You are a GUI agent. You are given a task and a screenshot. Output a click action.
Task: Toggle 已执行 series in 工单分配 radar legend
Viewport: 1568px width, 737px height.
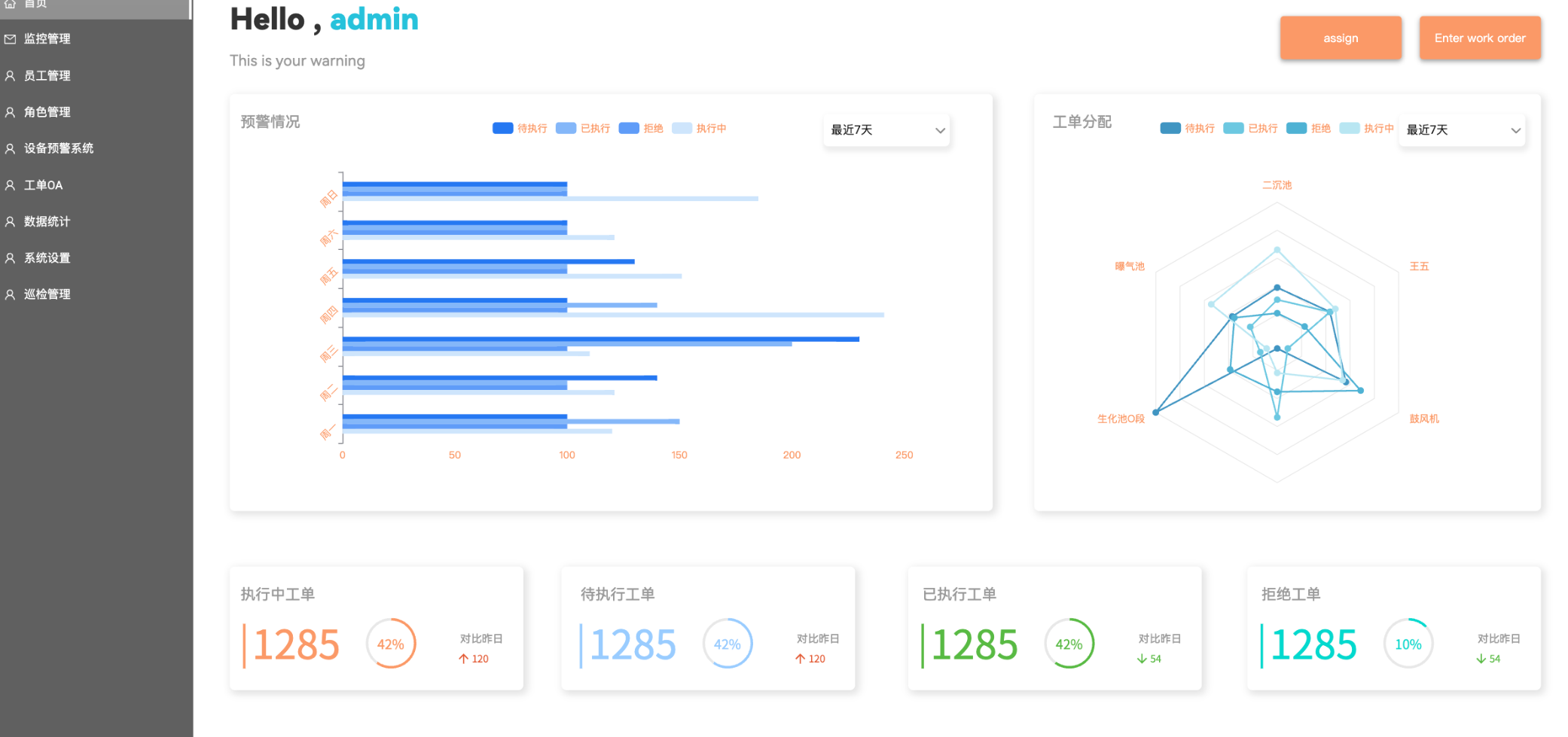tap(1250, 129)
